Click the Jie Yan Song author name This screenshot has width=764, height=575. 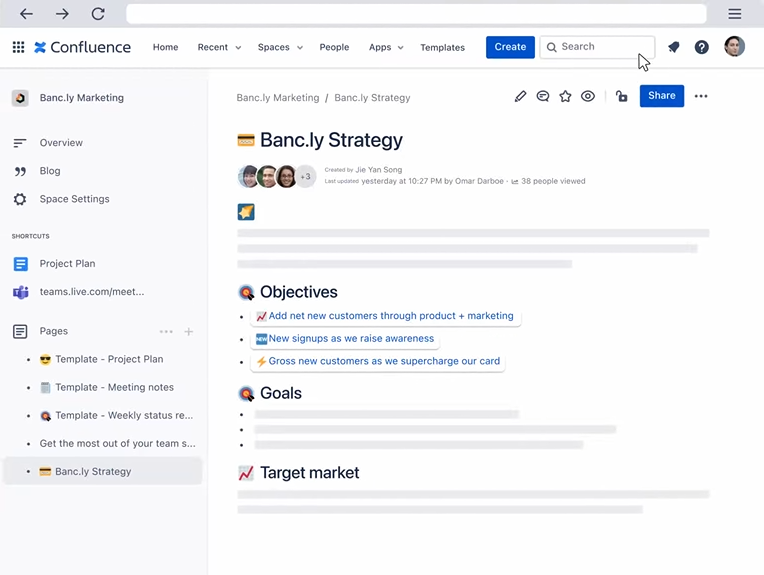pos(379,170)
